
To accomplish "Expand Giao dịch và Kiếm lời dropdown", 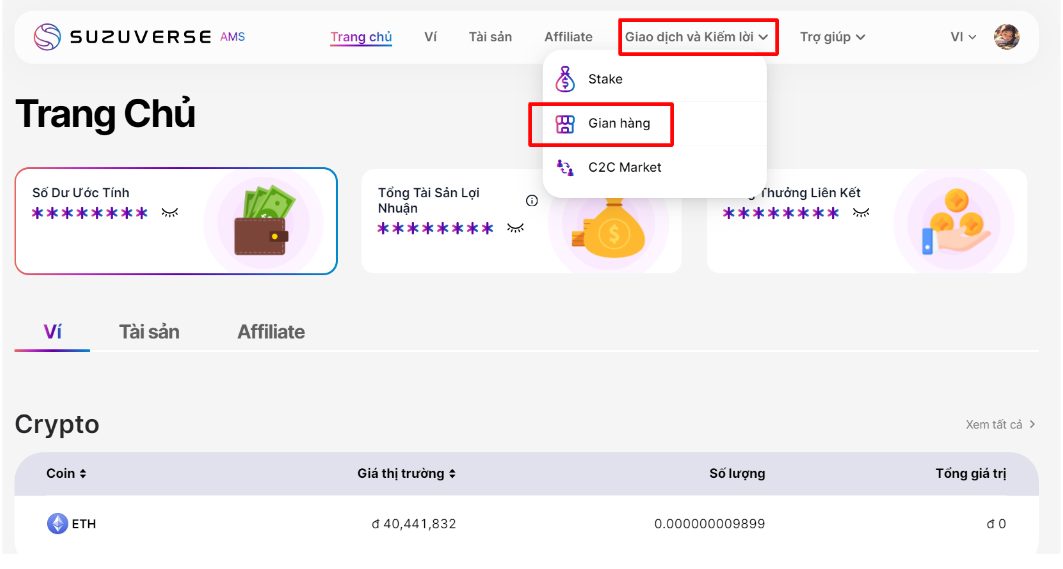I will [x=697, y=37].
